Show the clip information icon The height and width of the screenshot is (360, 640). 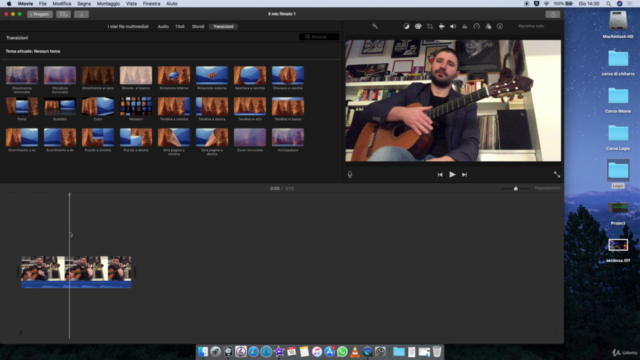point(500,26)
